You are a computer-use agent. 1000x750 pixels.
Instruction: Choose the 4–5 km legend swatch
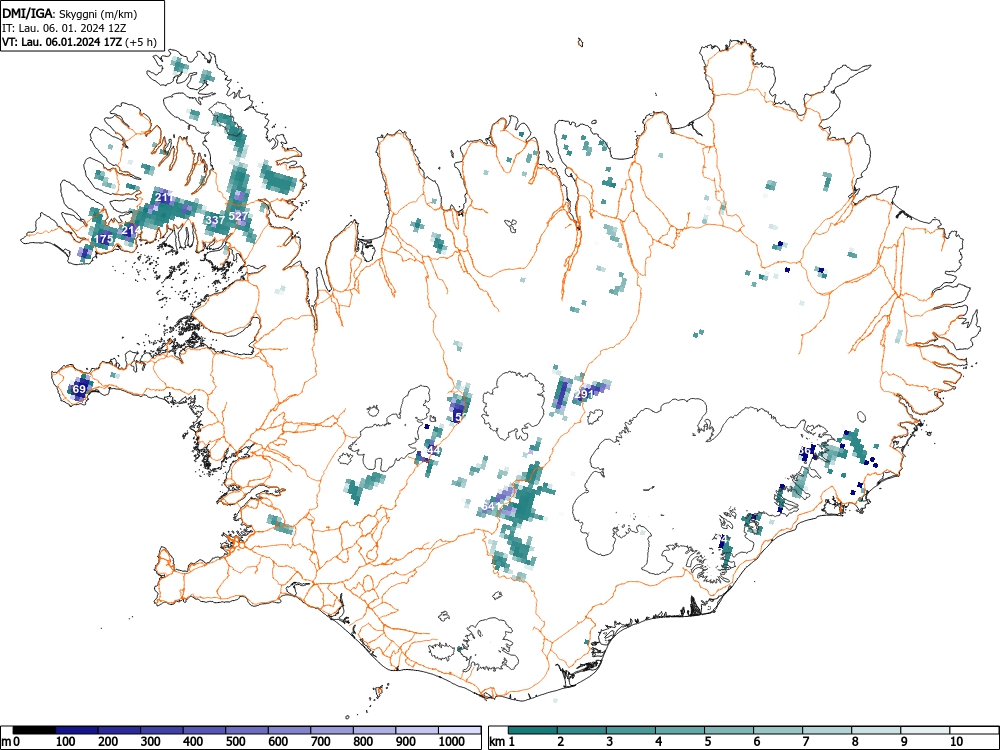pos(680,730)
